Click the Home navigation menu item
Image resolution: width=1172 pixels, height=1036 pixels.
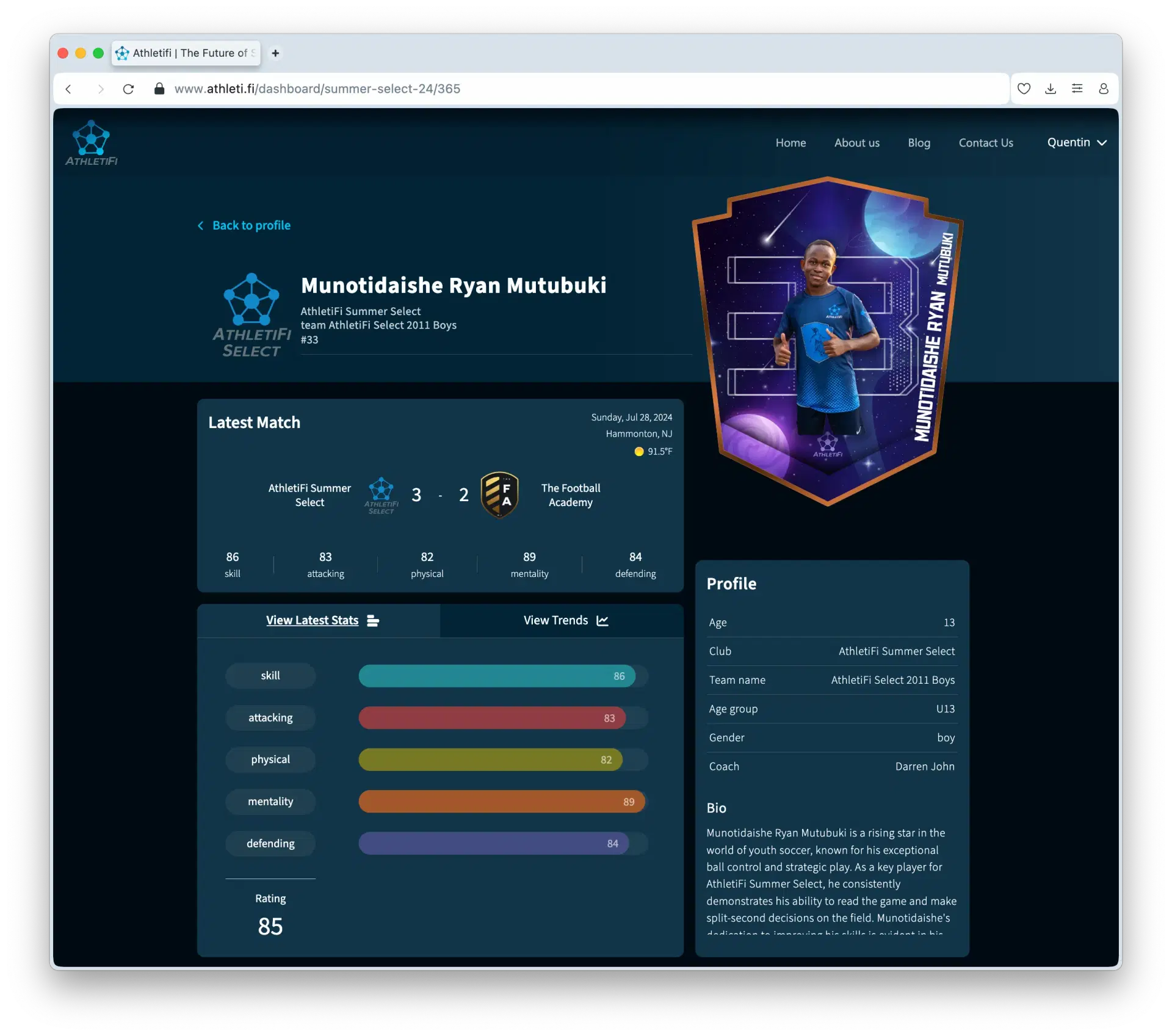point(791,141)
